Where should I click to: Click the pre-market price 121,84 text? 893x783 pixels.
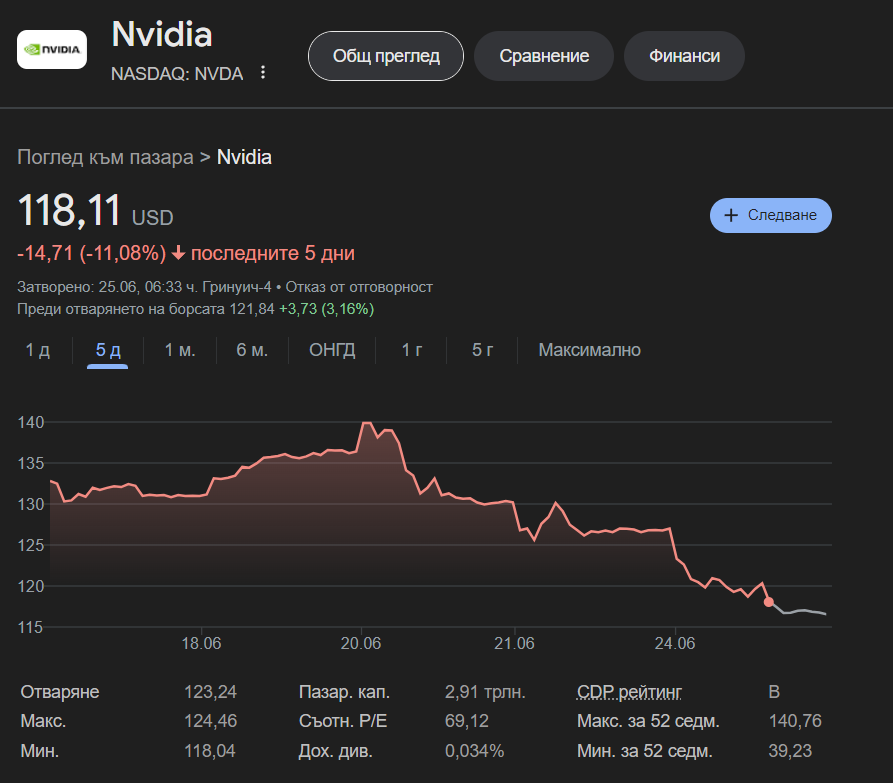(x=252, y=309)
